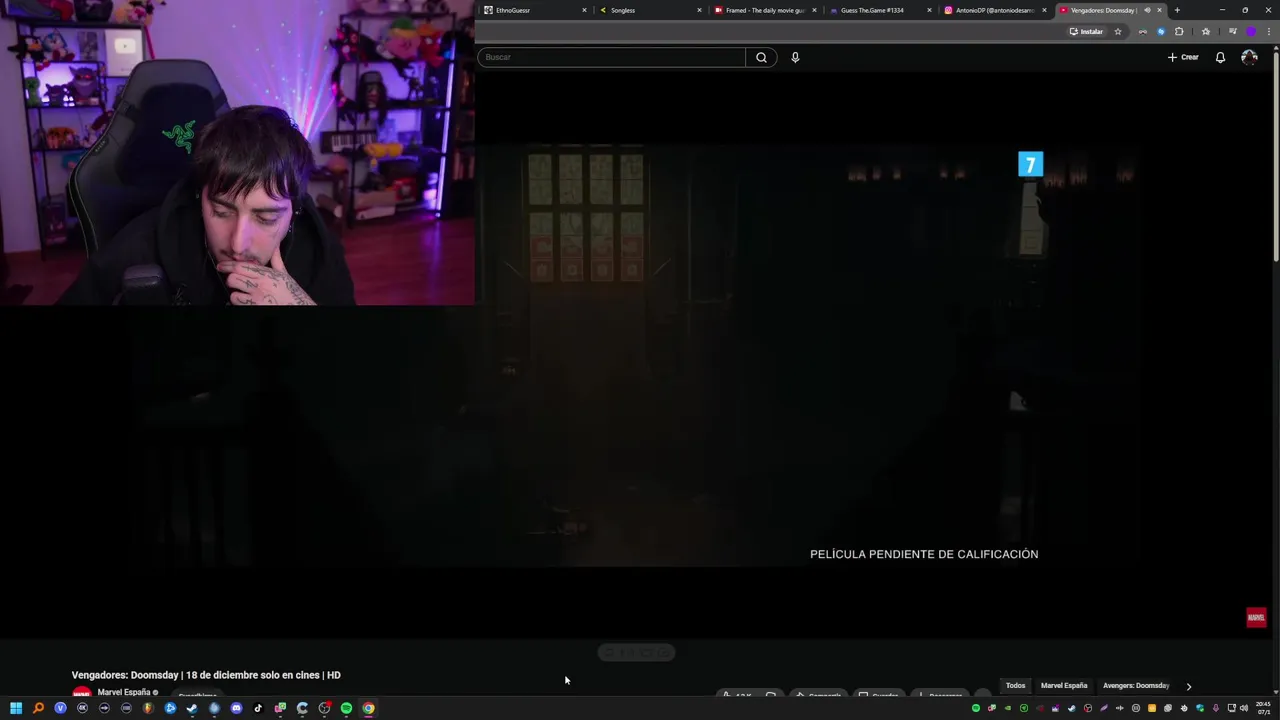The height and width of the screenshot is (720, 1280).
Task: Mute the audio indicator on the Vengadores tab
Action: coord(1147,10)
